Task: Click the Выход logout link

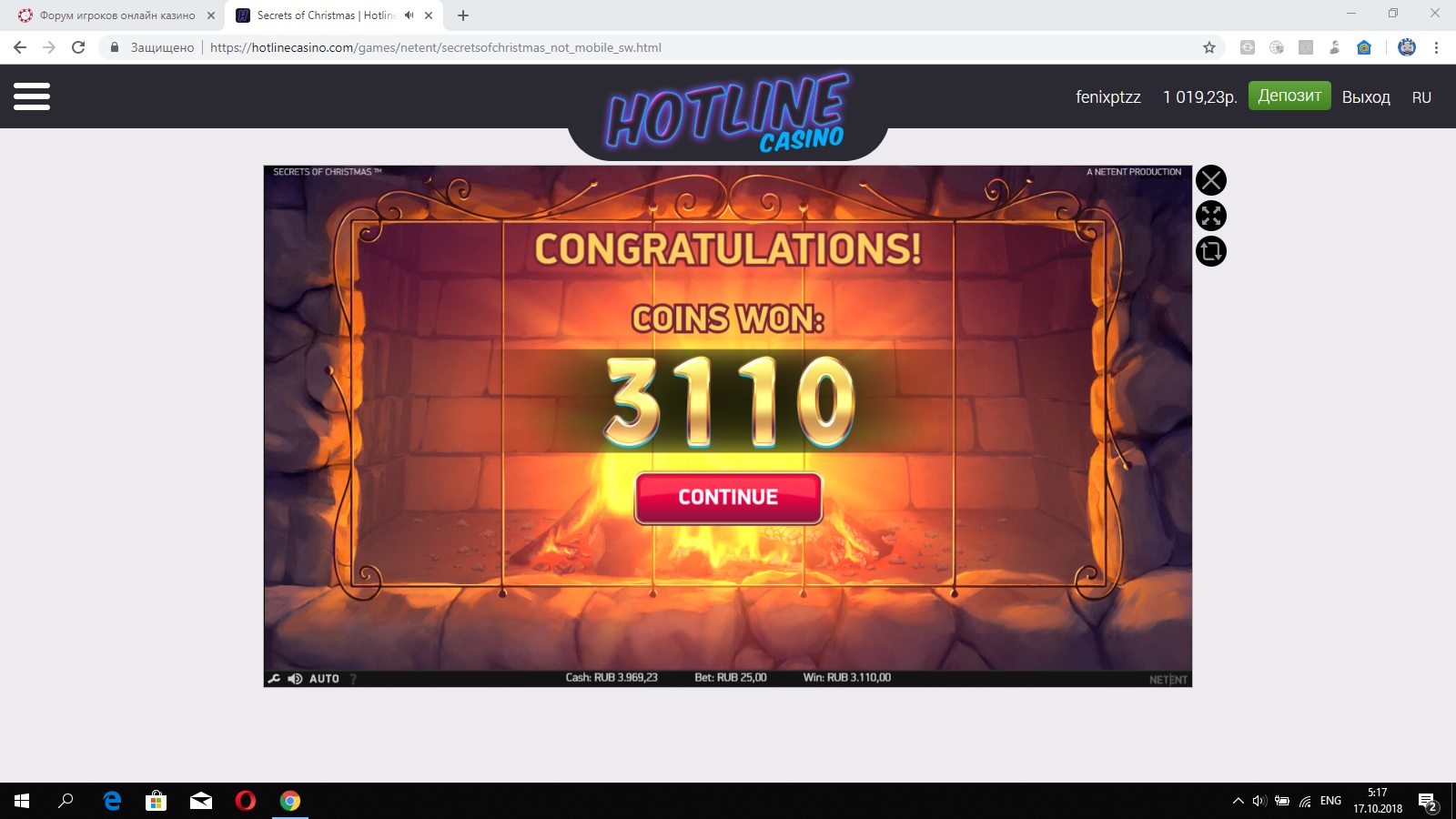Action: [1366, 97]
